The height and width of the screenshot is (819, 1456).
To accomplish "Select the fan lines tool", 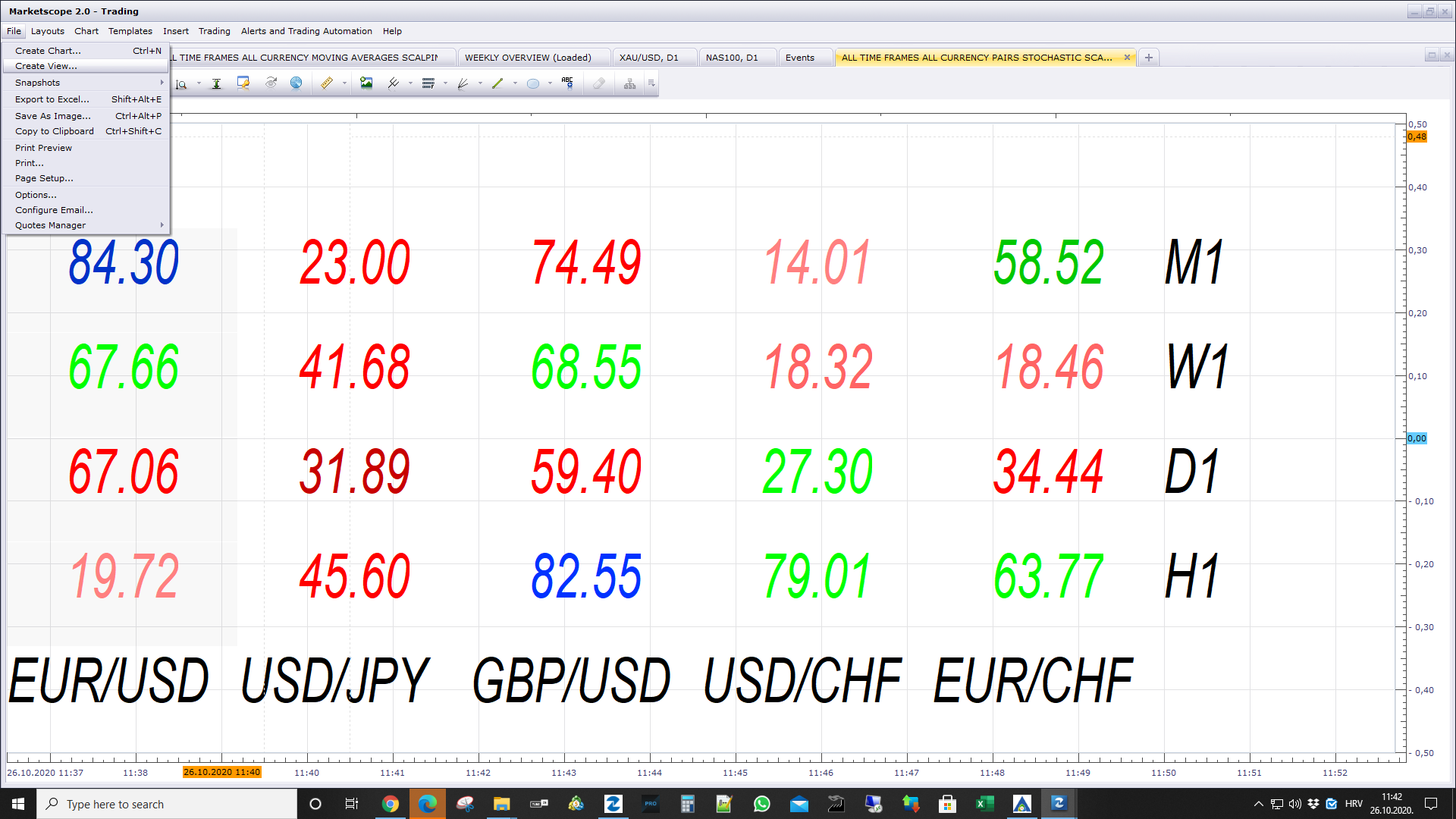I will (463, 83).
